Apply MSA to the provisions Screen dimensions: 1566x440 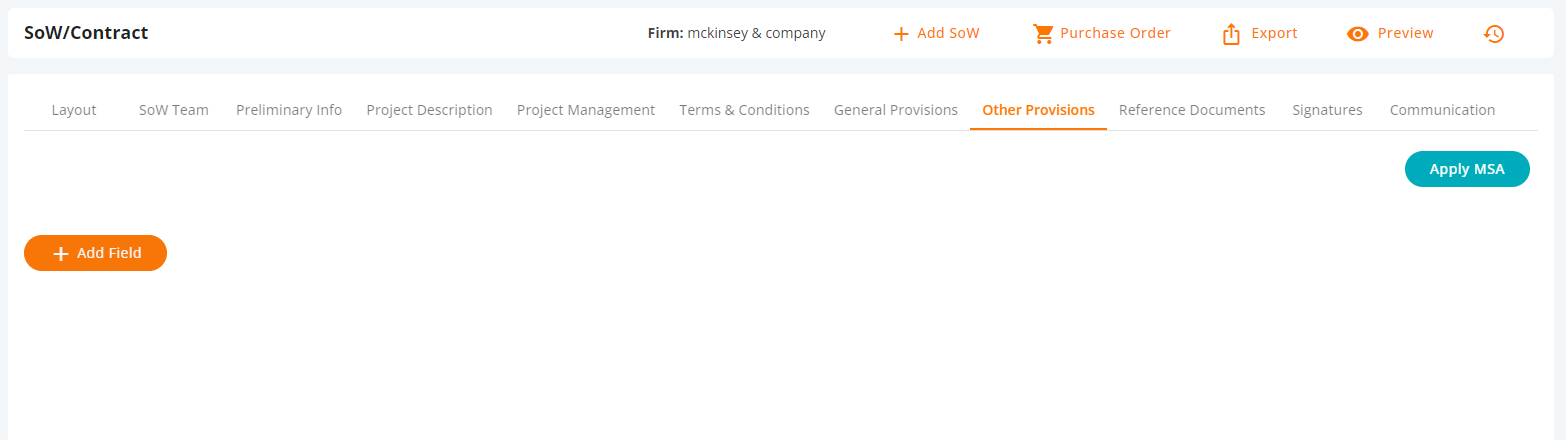pos(1467,169)
